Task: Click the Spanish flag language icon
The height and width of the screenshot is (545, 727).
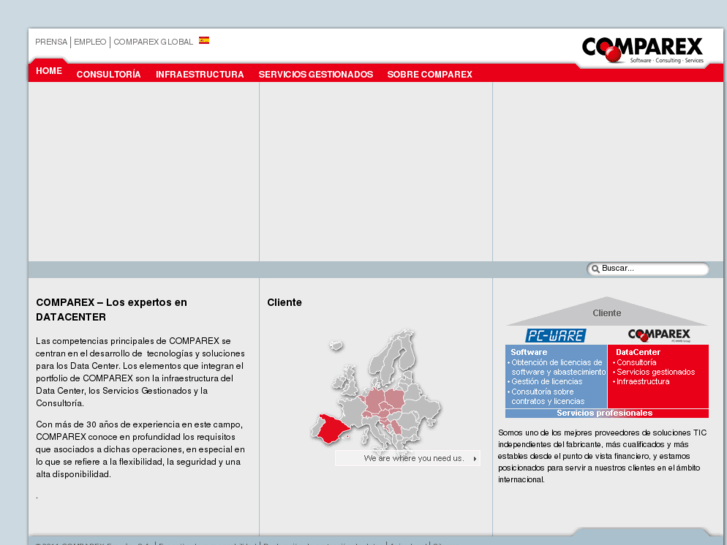Action: 204,40
